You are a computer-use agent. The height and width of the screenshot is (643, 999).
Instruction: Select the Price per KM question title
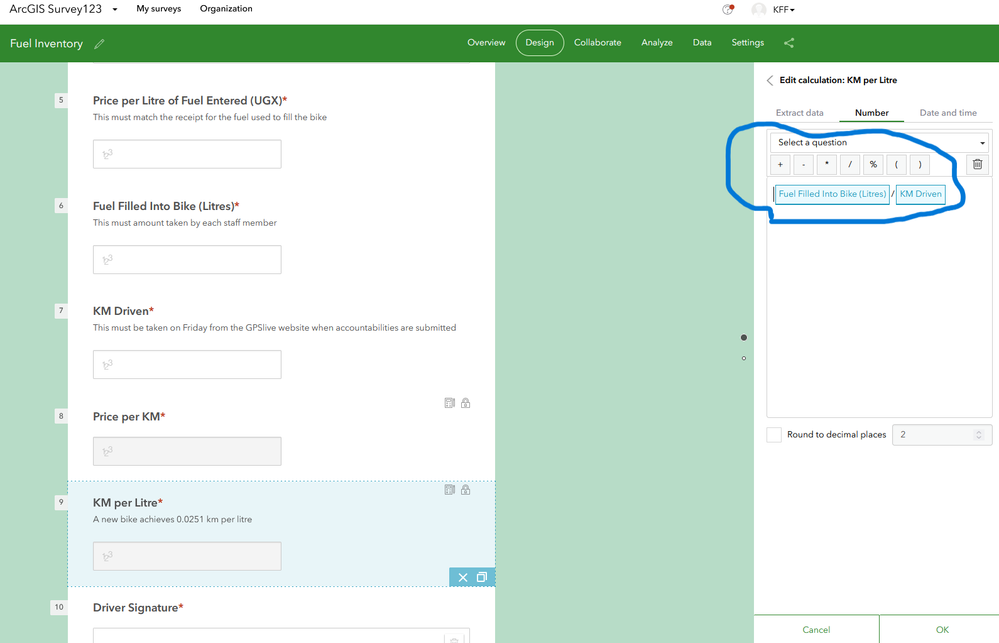(129, 417)
